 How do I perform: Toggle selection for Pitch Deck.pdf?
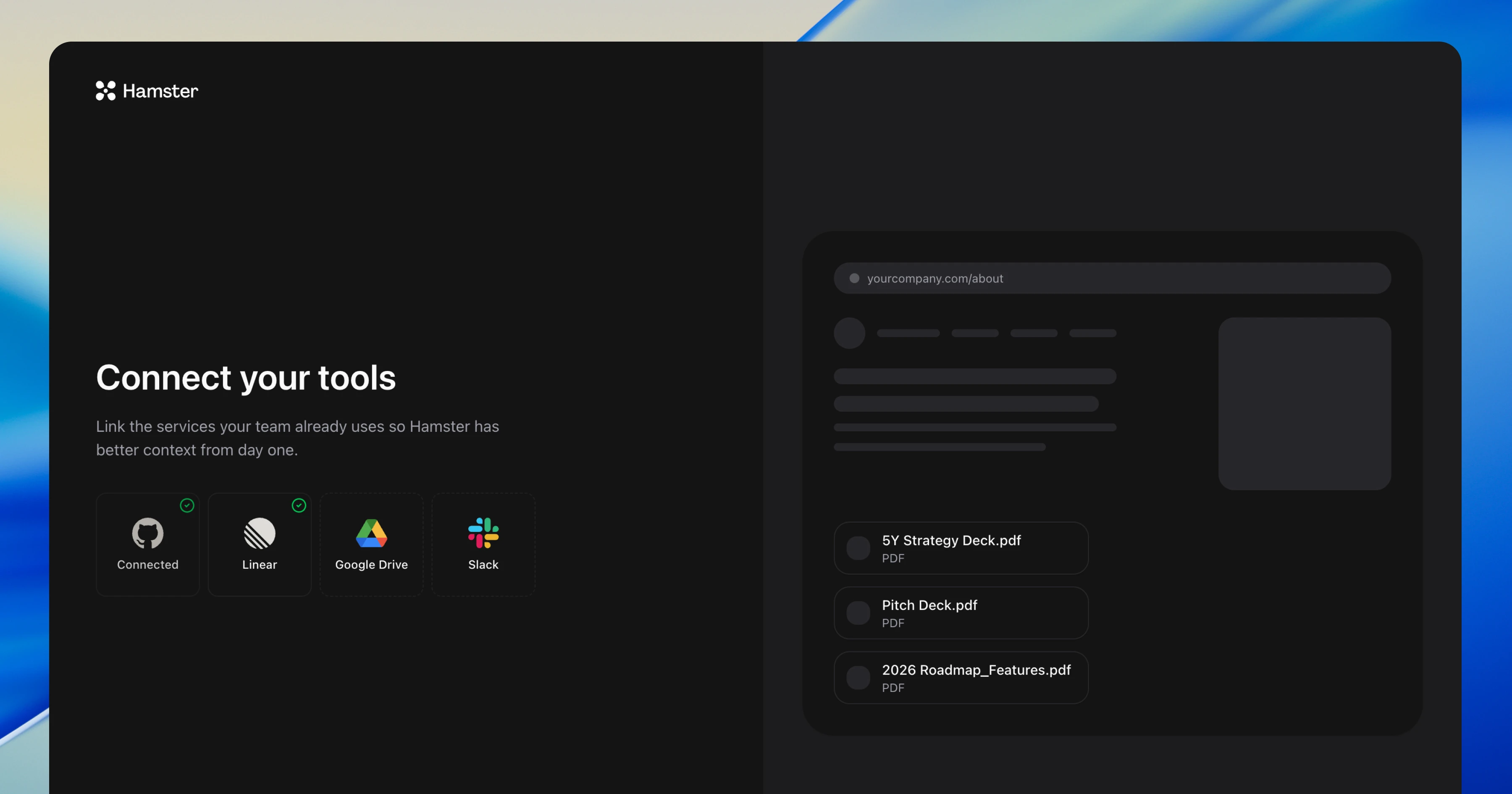[858, 613]
